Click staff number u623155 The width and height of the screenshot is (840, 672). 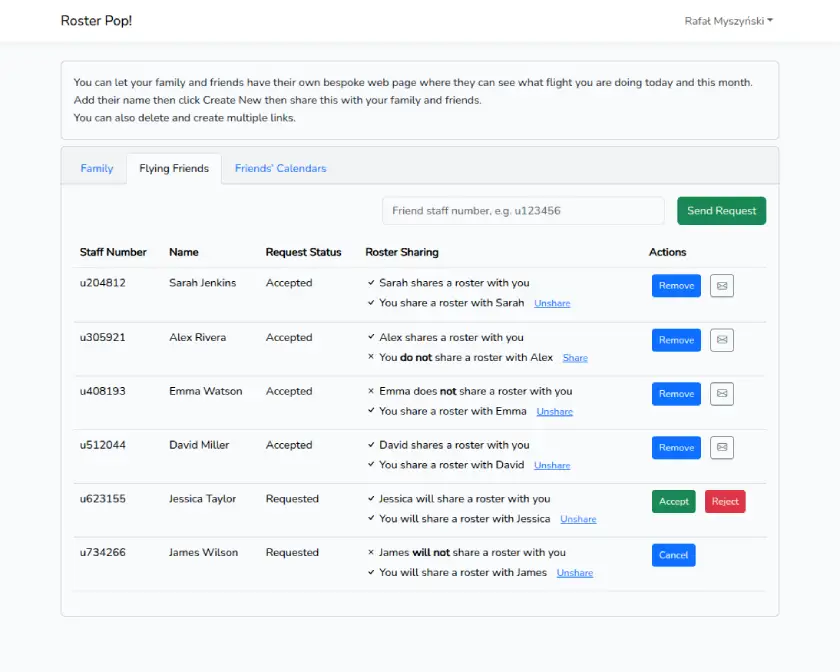pyautogui.click(x=102, y=499)
